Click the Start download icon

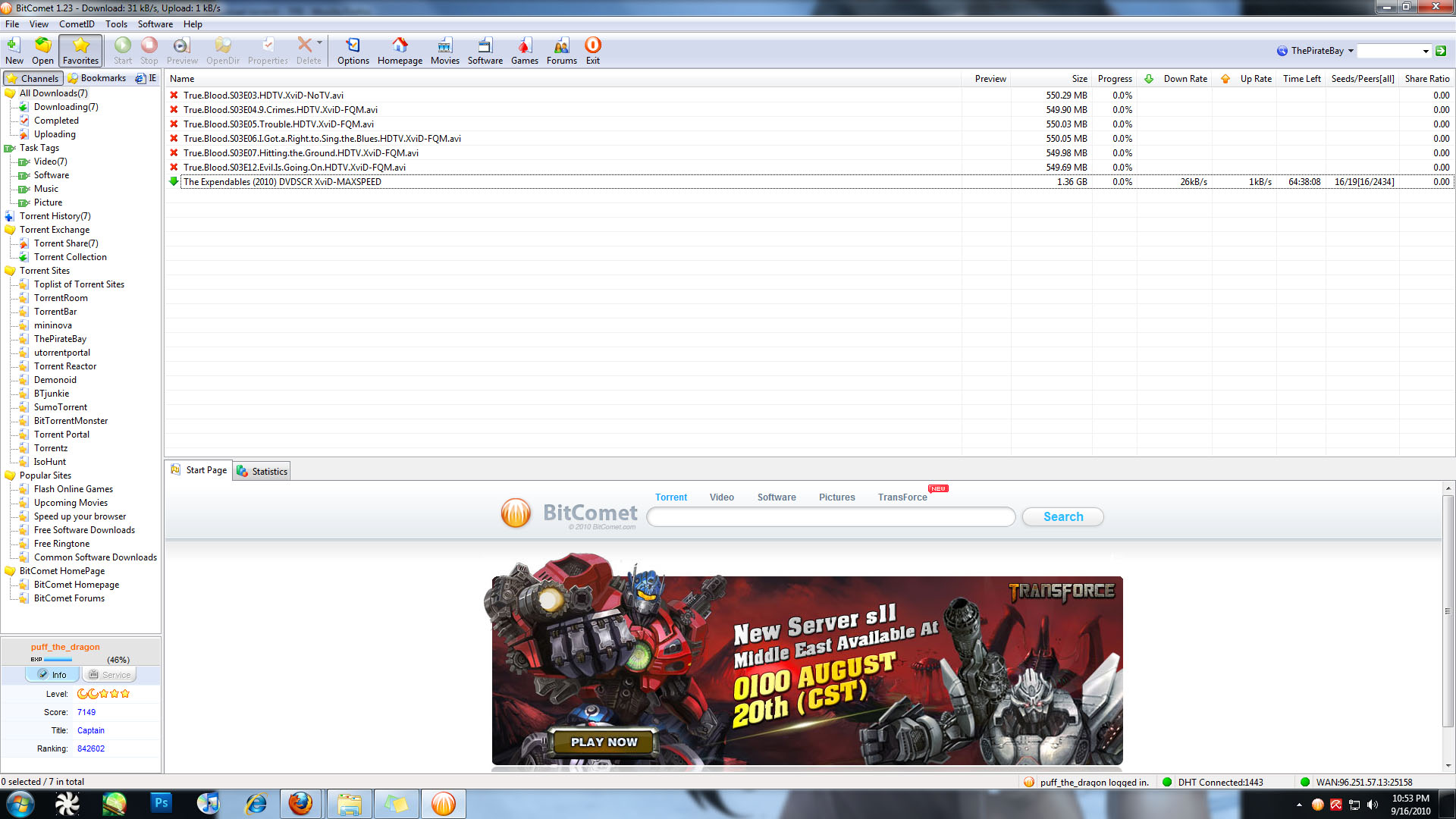point(123,51)
